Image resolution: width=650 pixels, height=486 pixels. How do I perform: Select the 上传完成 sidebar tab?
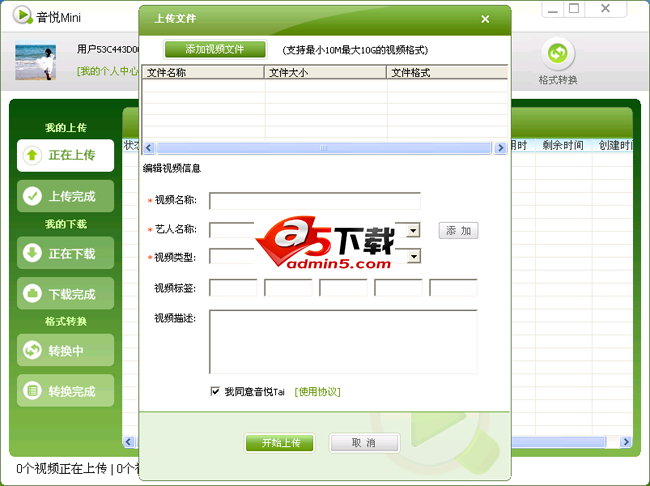click(x=65, y=196)
